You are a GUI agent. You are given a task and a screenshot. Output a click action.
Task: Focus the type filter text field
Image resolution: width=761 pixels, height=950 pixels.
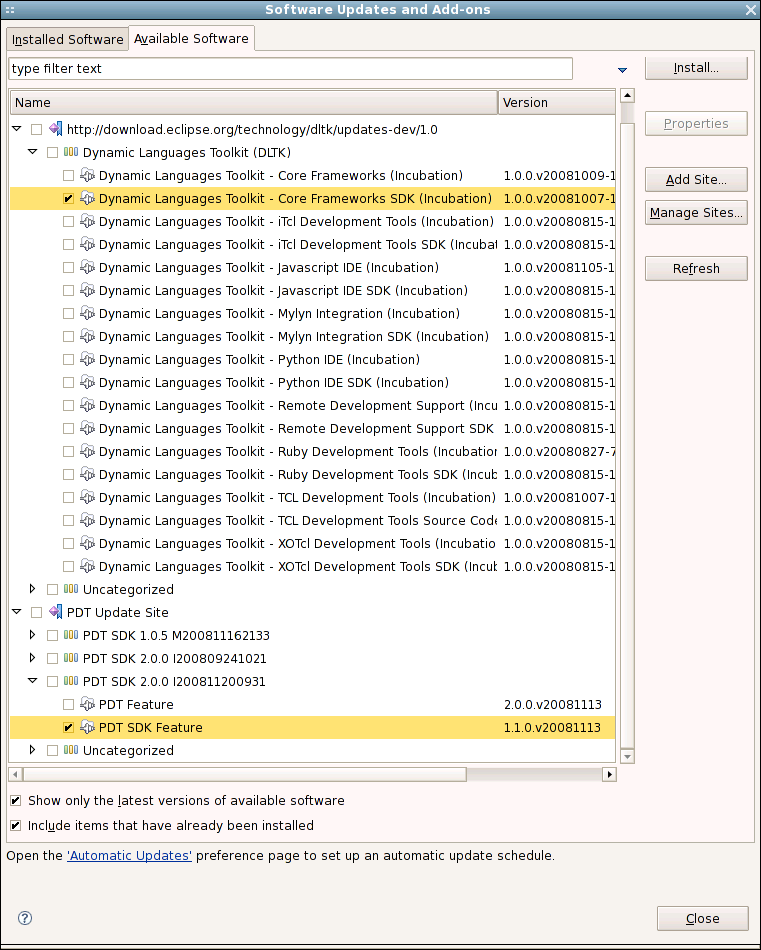pos(290,68)
